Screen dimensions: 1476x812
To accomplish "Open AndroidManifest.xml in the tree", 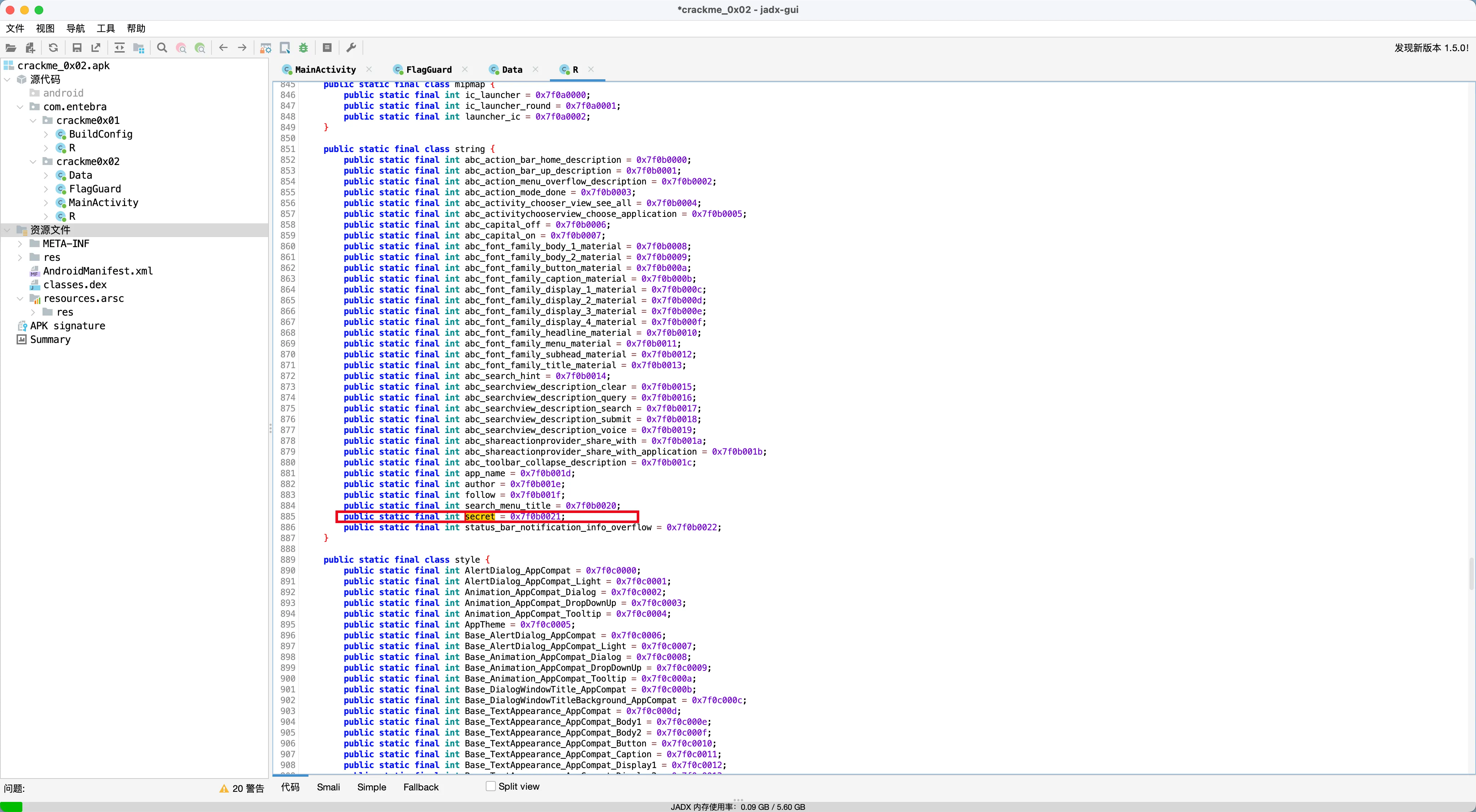I will (97, 271).
